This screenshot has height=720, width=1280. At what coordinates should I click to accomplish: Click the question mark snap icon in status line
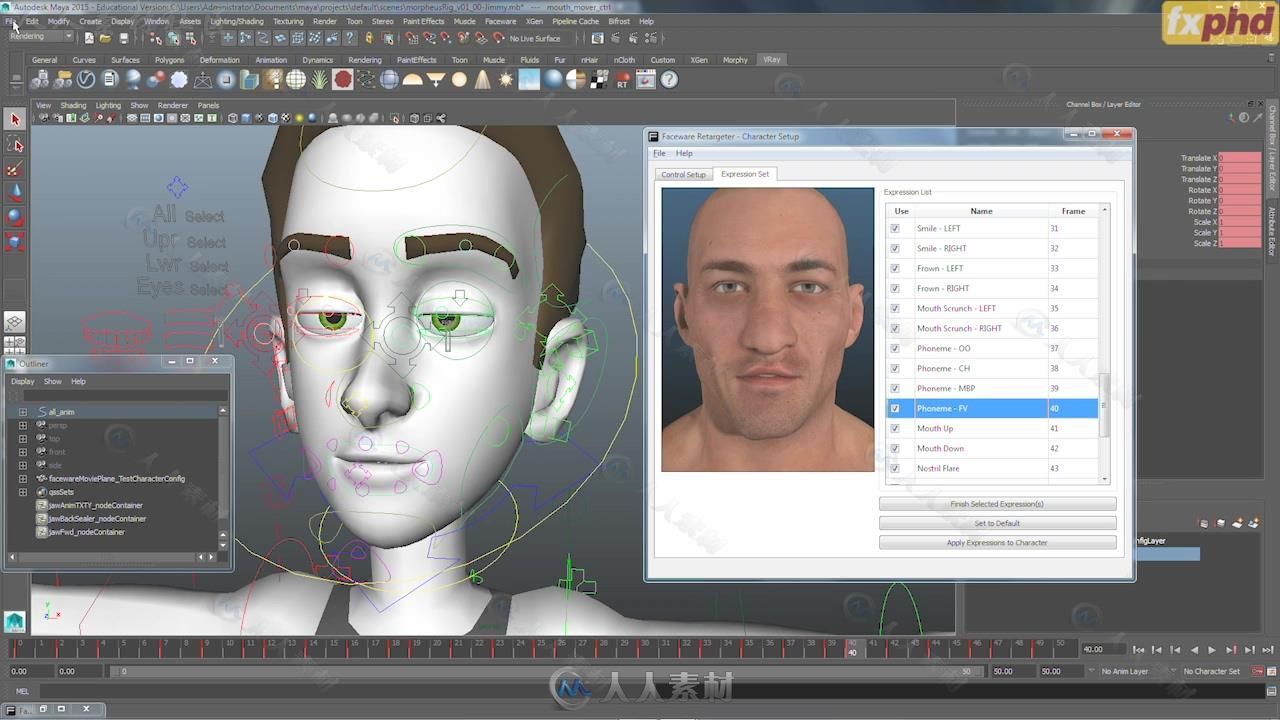349,38
